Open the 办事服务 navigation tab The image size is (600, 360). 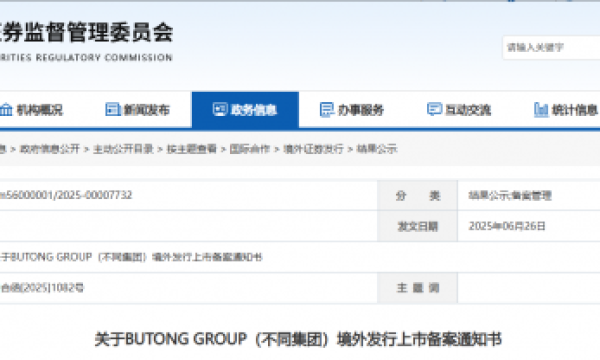[352, 110]
